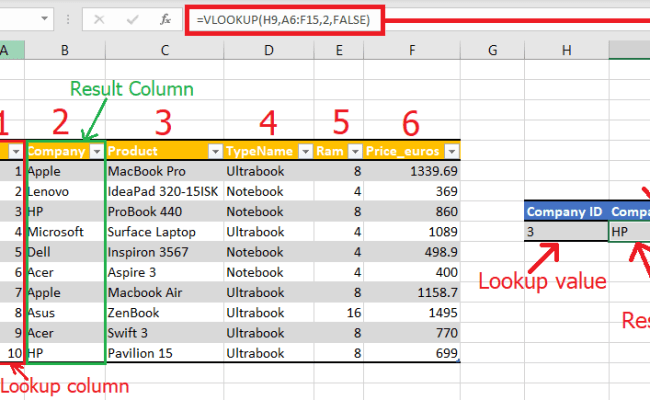The height and width of the screenshot is (400, 650).
Task: Open the Price_euros column filter dropdown
Action: (x=452, y=152)
